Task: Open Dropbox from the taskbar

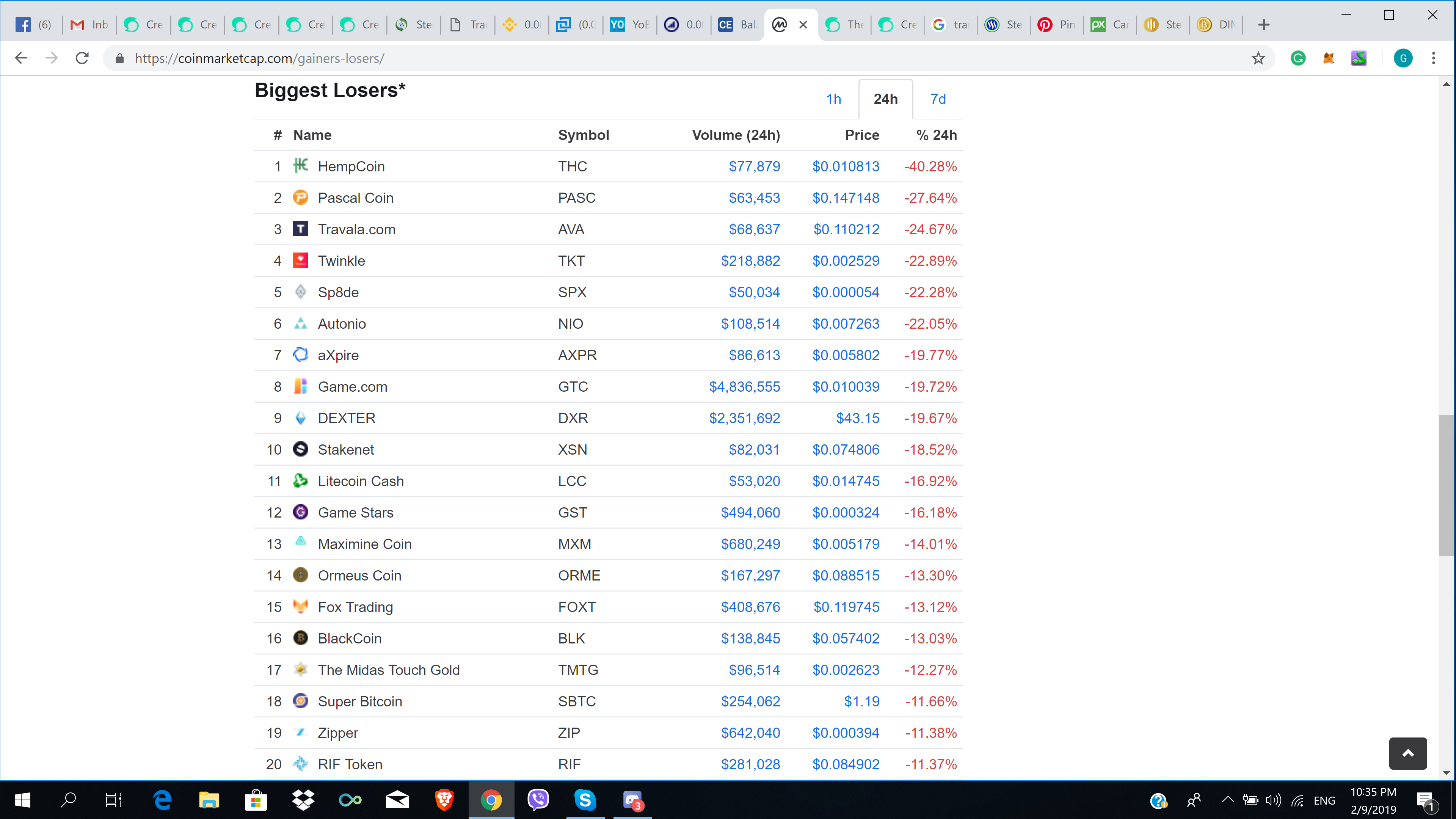Action: click(303, 800)
